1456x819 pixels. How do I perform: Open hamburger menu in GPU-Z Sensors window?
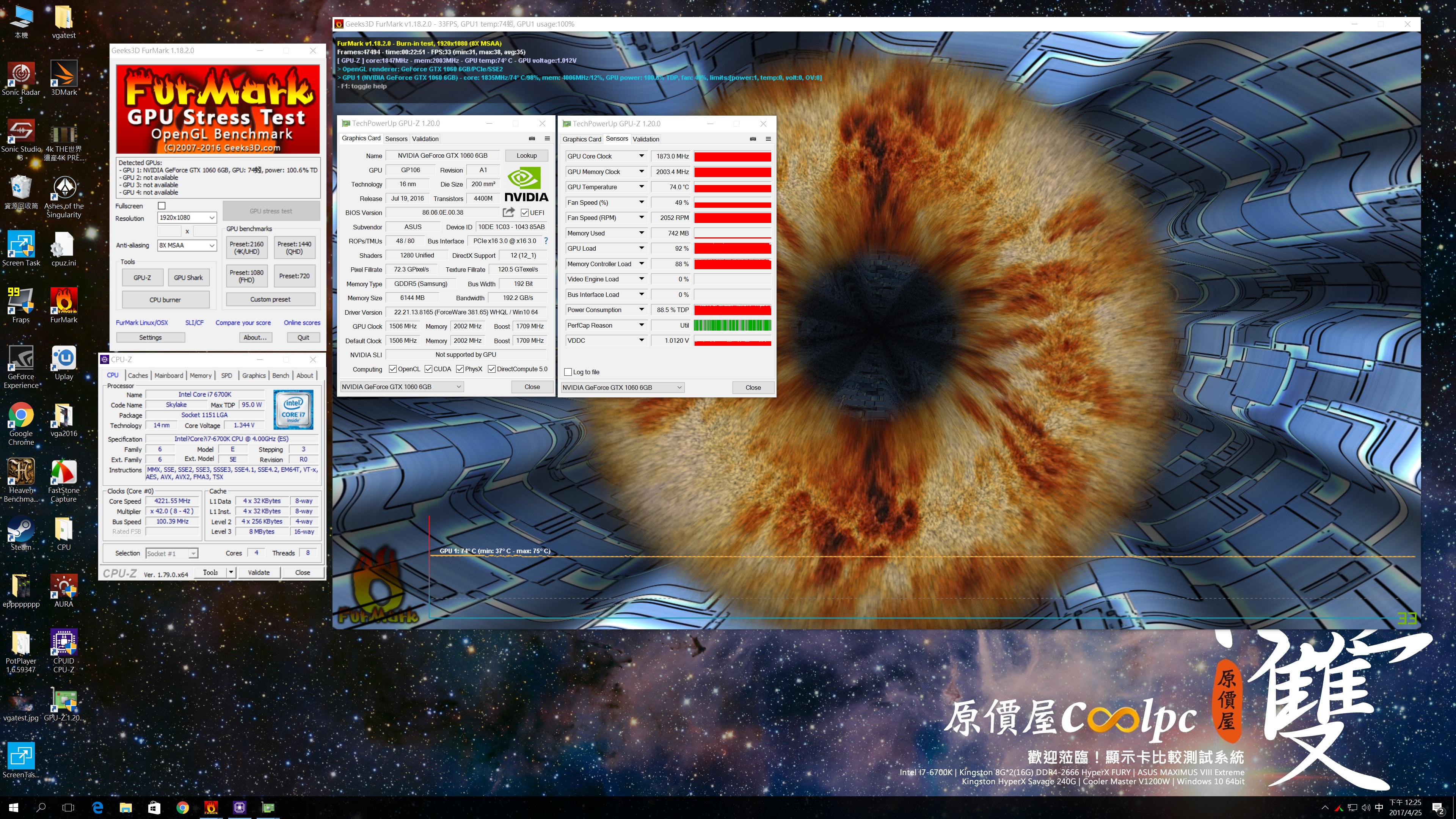[x=768, y=139]
